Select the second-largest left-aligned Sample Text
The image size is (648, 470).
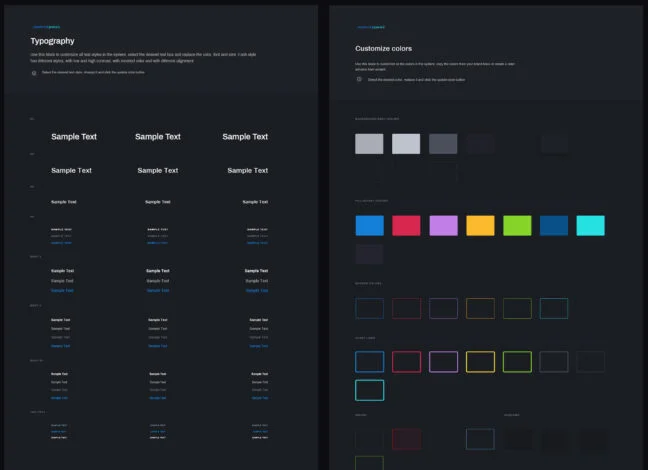[x=71, y=170]
